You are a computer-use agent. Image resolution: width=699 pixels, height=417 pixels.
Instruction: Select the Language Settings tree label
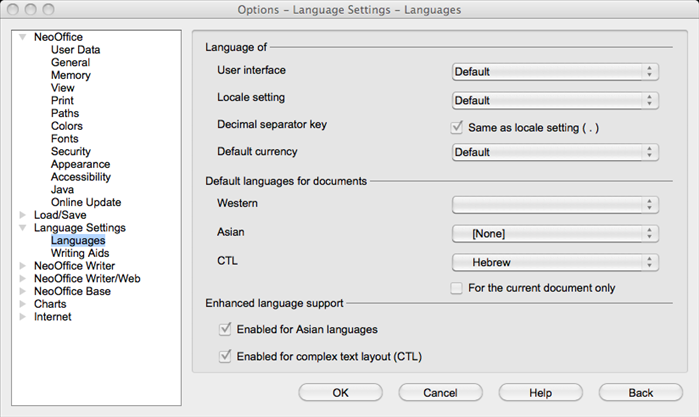coord(80,228)
